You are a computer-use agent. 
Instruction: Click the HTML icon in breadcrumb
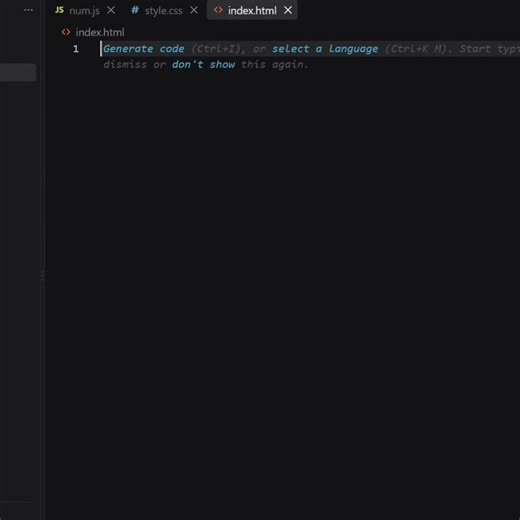pos(66,32)
